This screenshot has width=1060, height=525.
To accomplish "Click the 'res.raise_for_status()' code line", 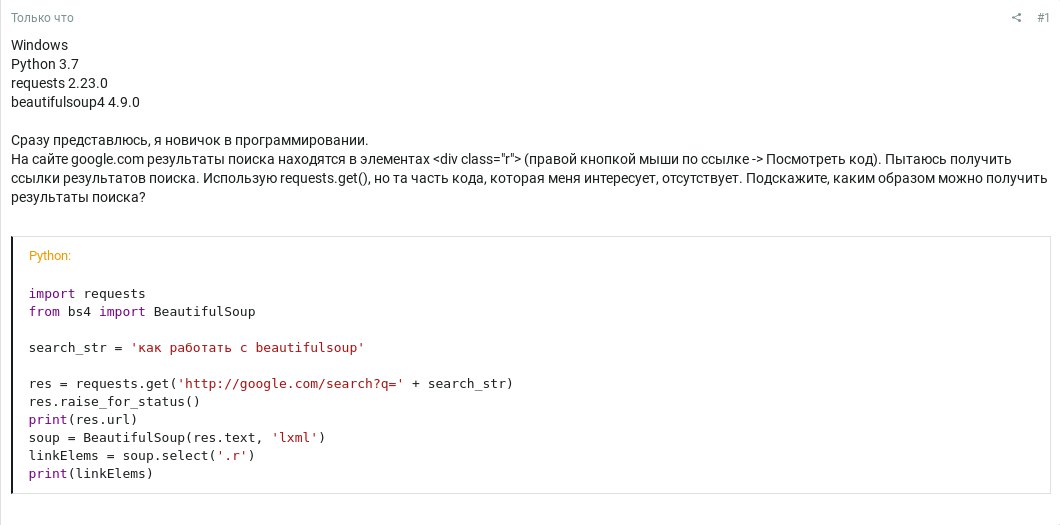I will (114, 402).
